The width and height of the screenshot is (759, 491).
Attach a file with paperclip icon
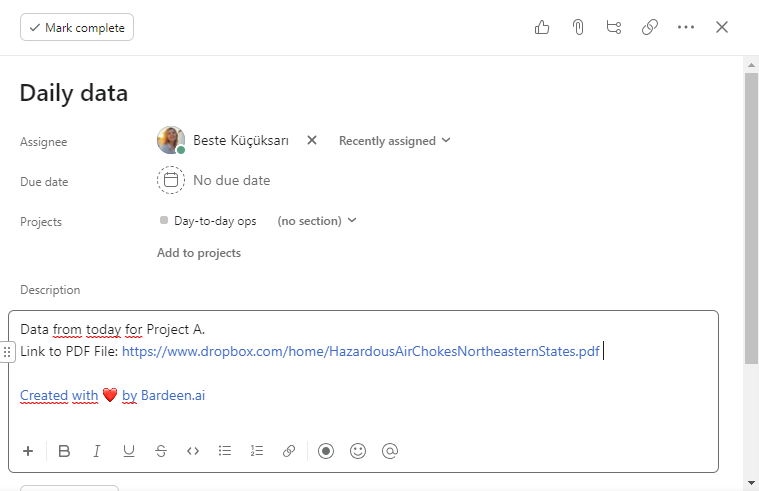(578, 27)
